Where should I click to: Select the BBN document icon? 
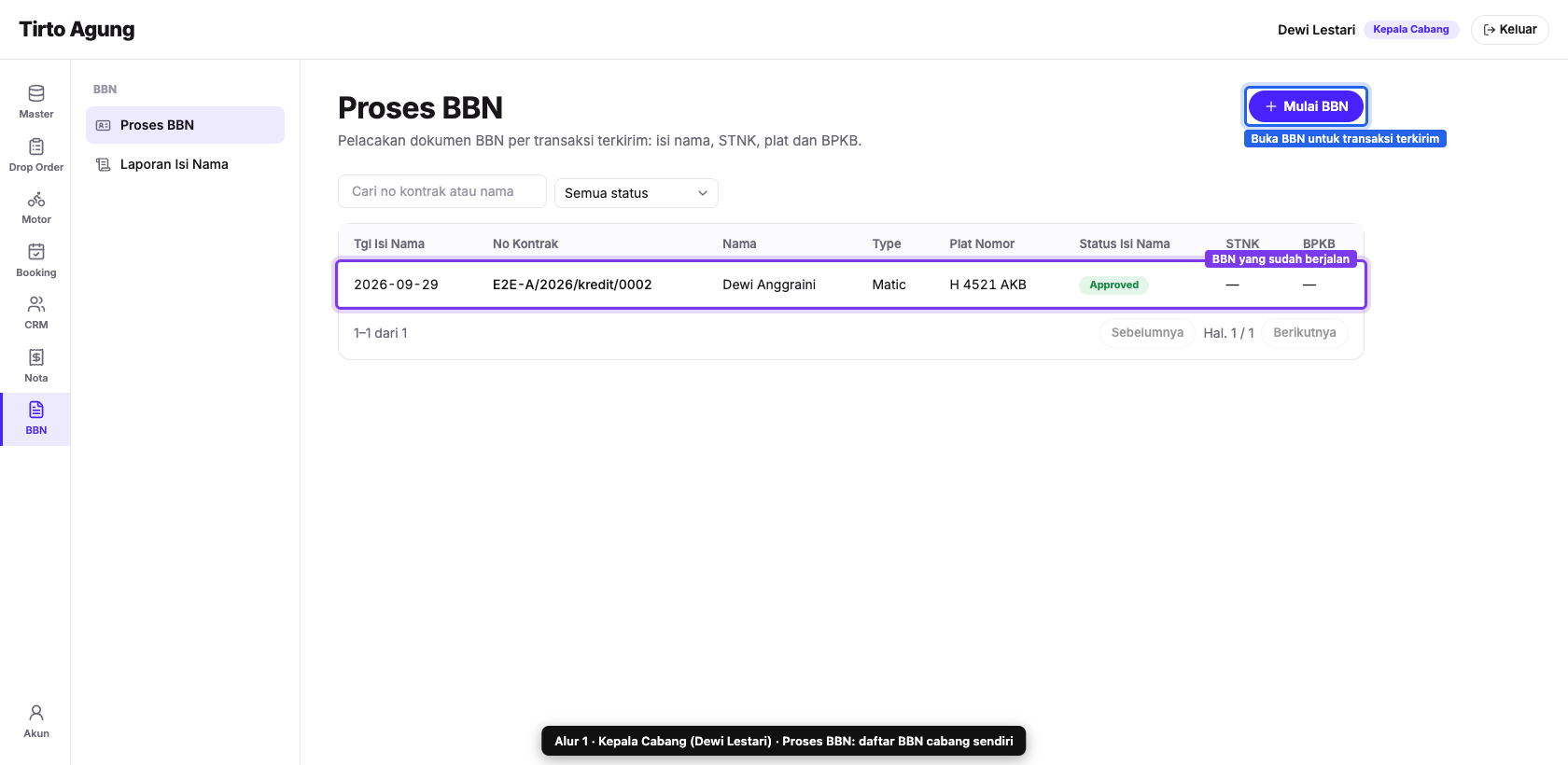pyautogui.click(x=36, y=410)
